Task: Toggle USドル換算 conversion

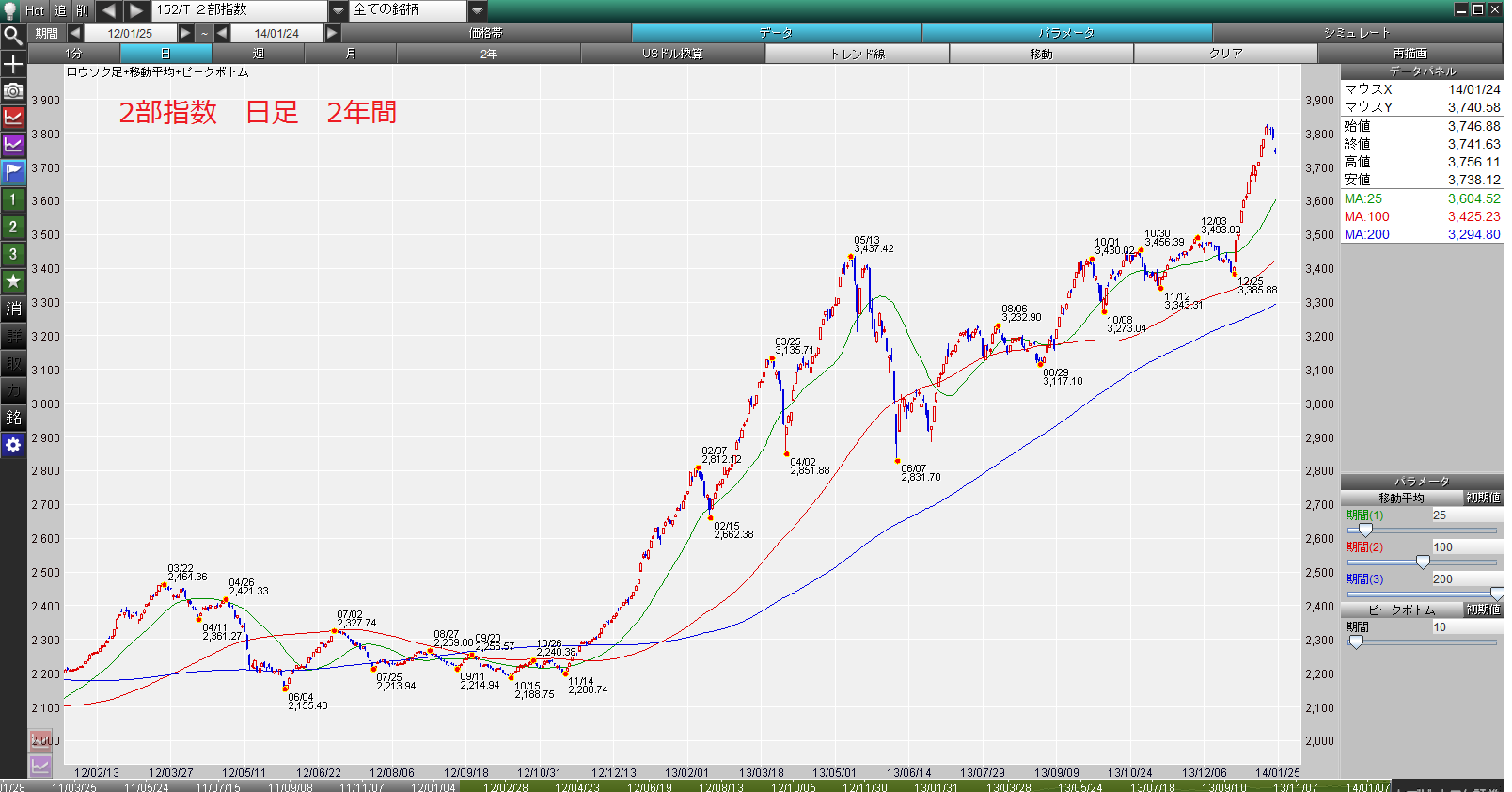Action: click(x=673, y=54)
